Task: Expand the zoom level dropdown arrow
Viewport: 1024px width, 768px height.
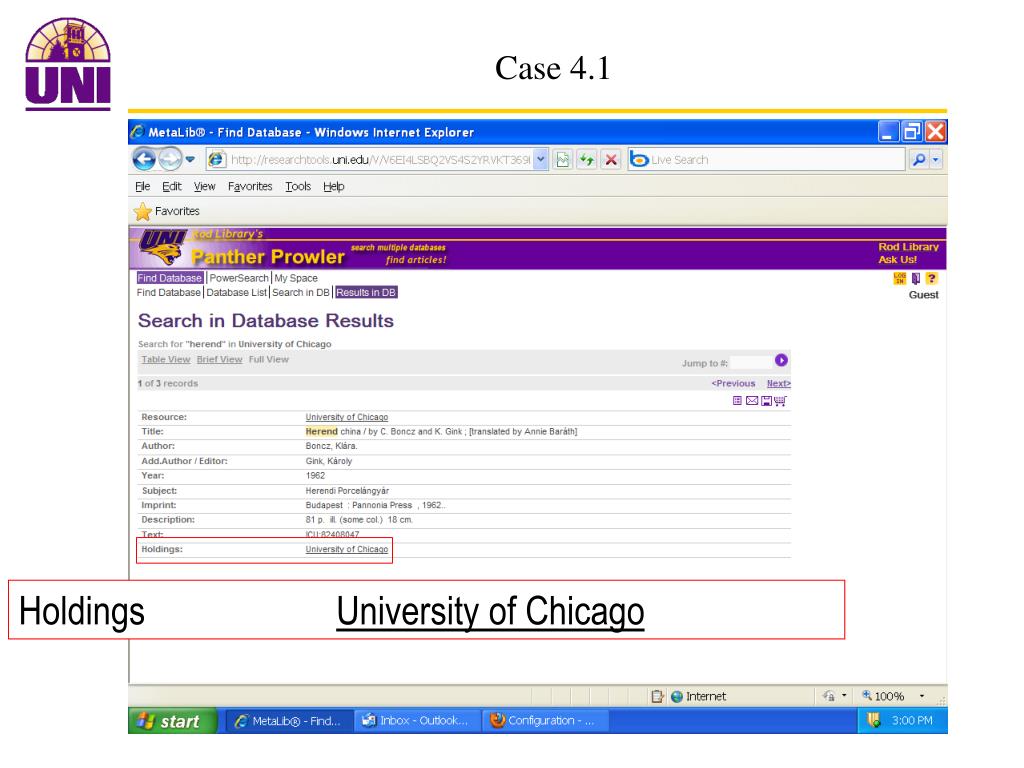Action: tap(921, 696)
